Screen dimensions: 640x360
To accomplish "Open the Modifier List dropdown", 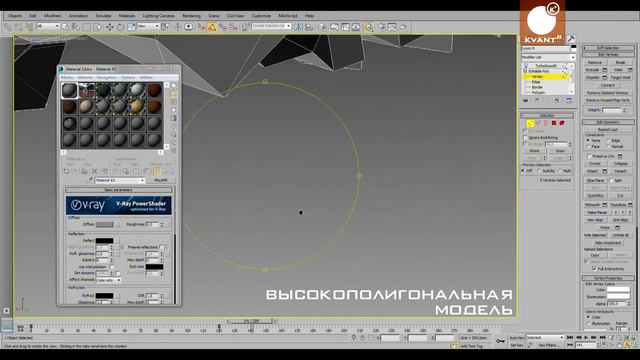I will (548, 58).
